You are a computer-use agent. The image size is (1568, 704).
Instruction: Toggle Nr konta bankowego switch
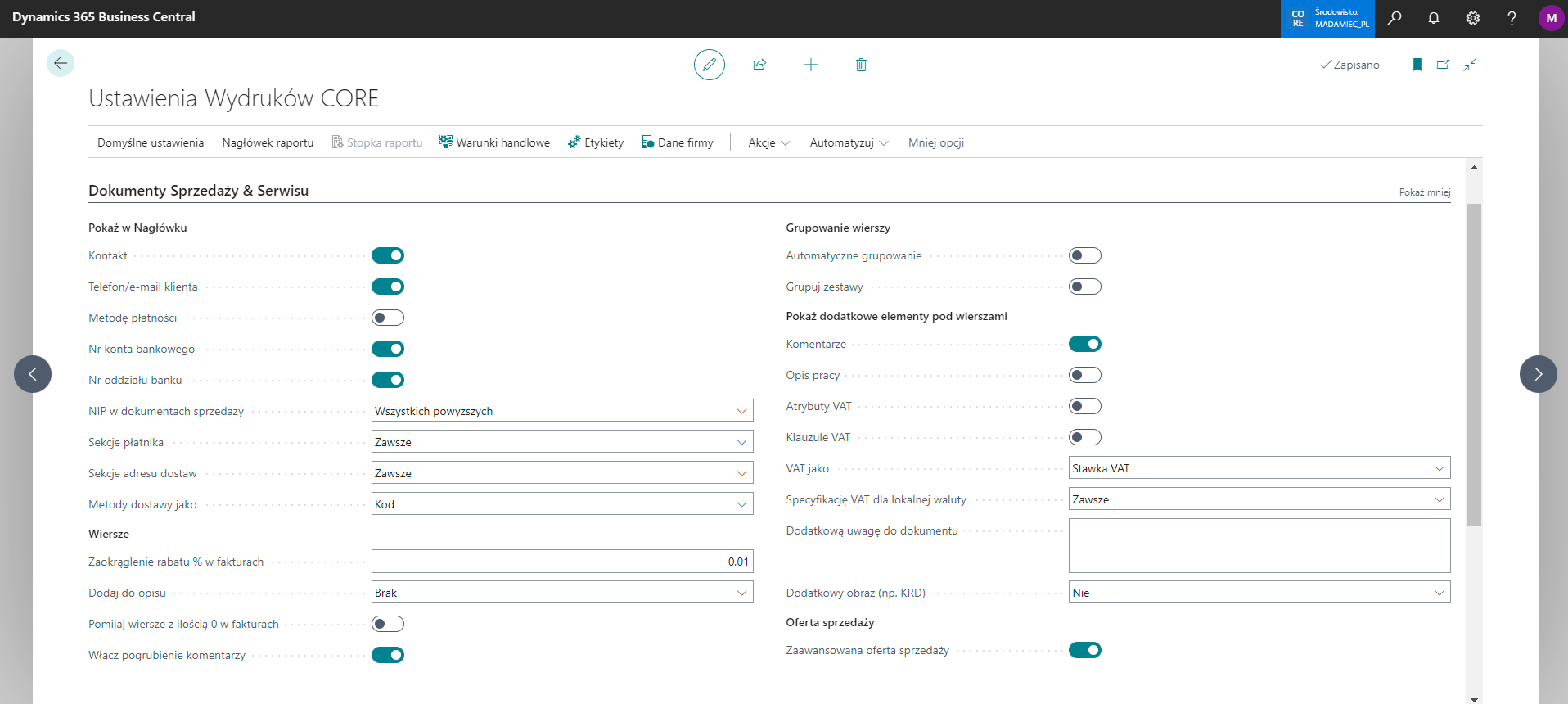click(388, 349)
